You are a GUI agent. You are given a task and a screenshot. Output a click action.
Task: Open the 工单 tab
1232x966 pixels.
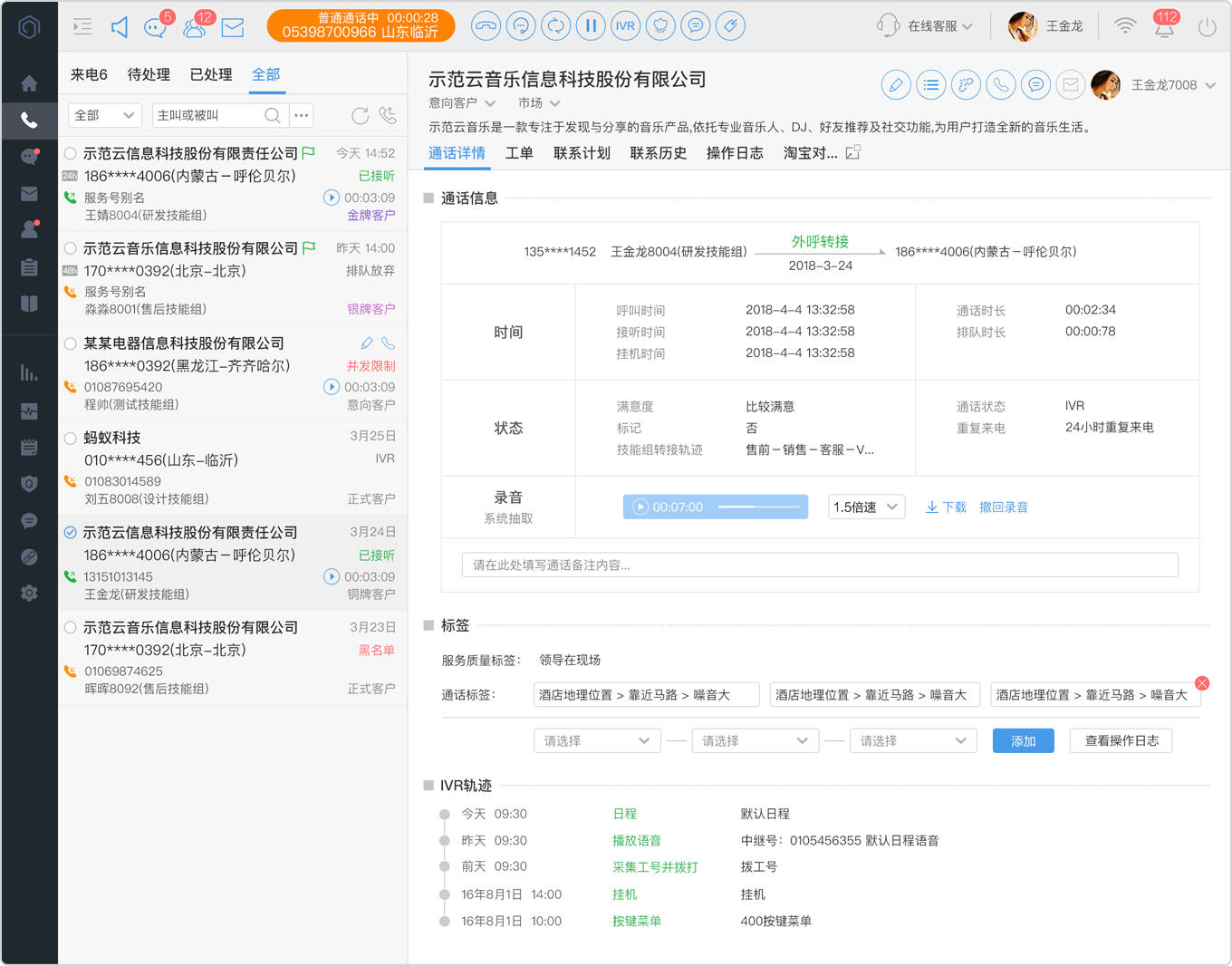(519, 153)
